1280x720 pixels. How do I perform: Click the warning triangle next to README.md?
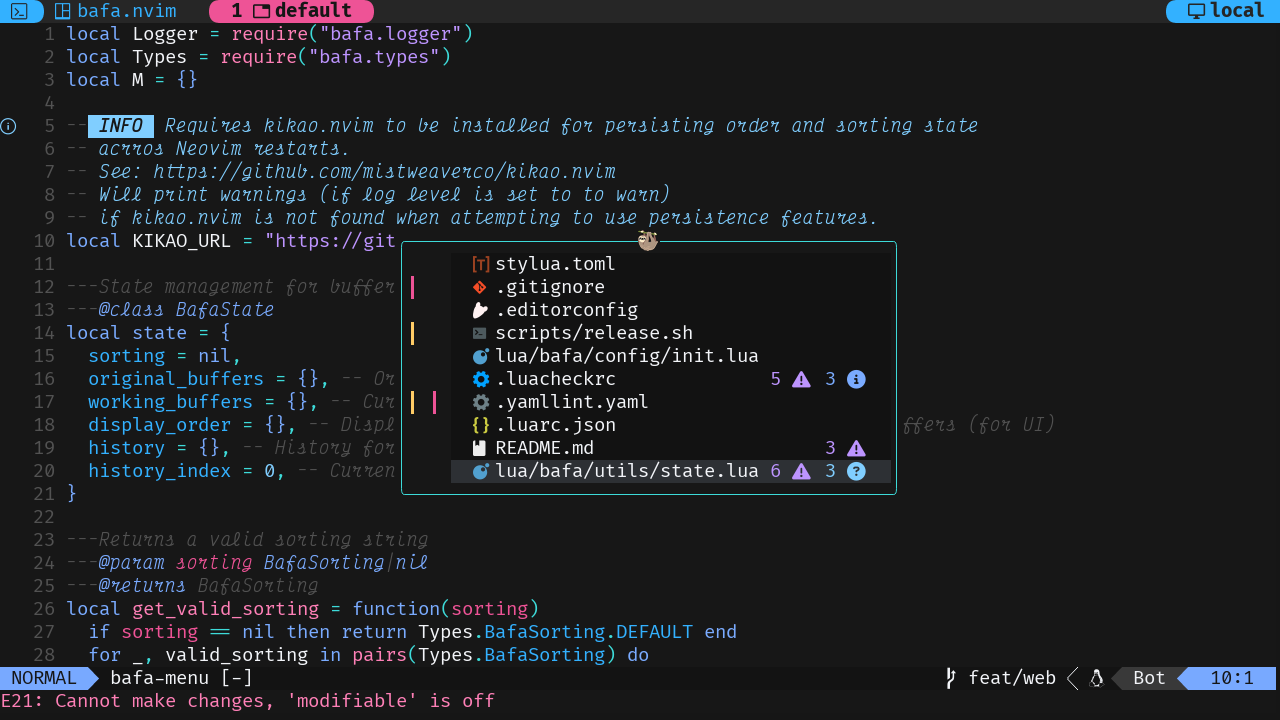856,448
